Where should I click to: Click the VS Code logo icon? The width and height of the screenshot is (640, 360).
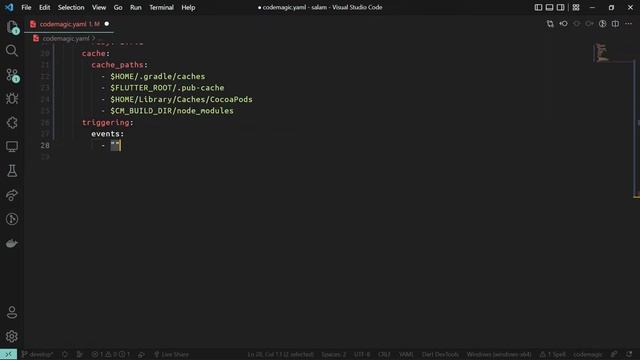pyautogui.click(x=9, y=7)
